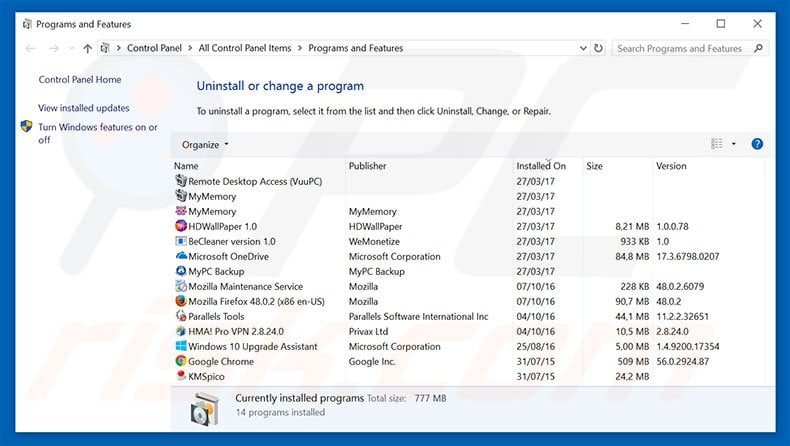790x446 pixels.
Task: Click Parallels Software International Inc publisher
Action: [418, 316]
